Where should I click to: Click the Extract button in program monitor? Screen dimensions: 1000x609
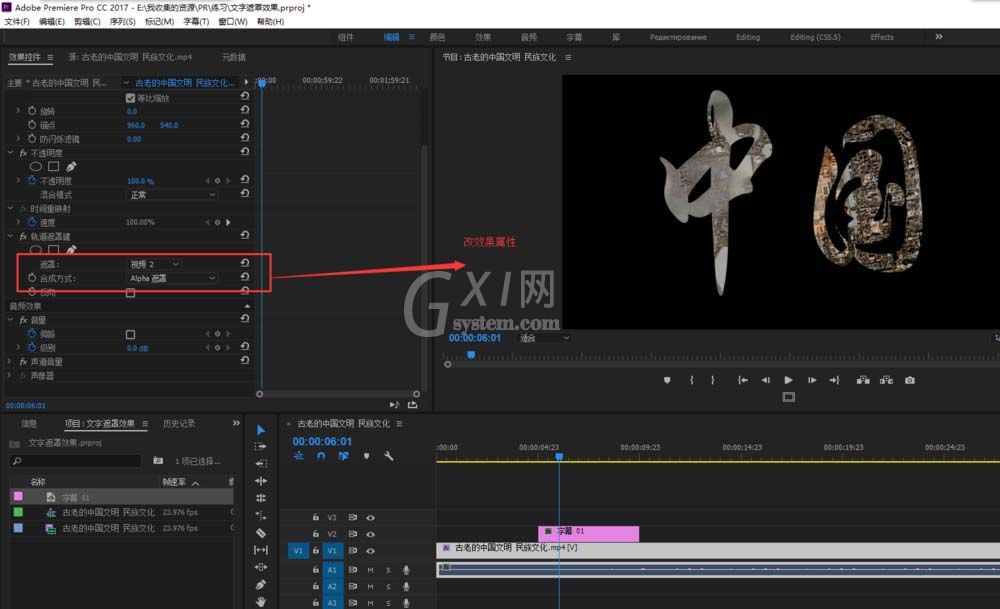886,380
